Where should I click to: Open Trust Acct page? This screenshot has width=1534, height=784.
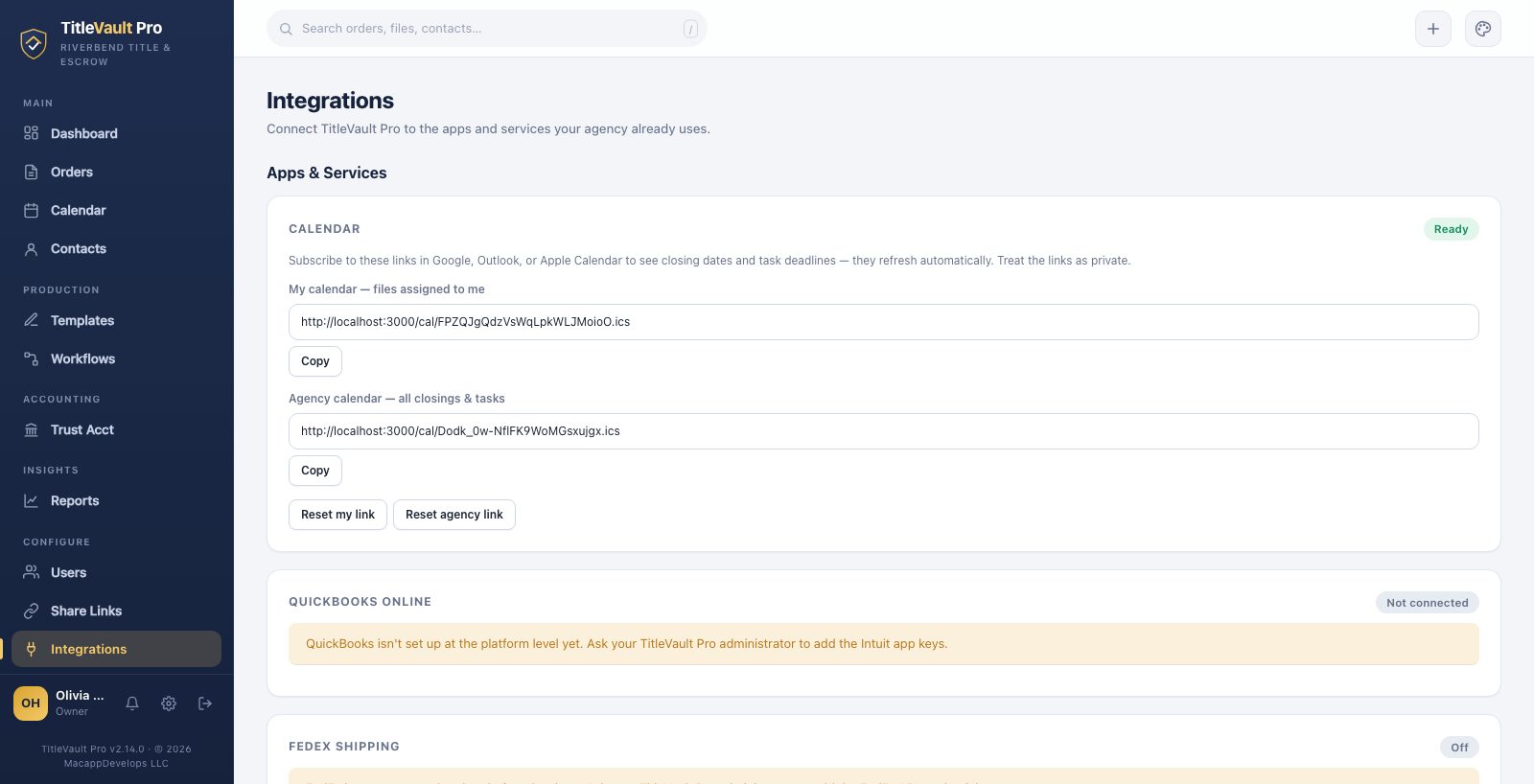click(x=117, y=429)
